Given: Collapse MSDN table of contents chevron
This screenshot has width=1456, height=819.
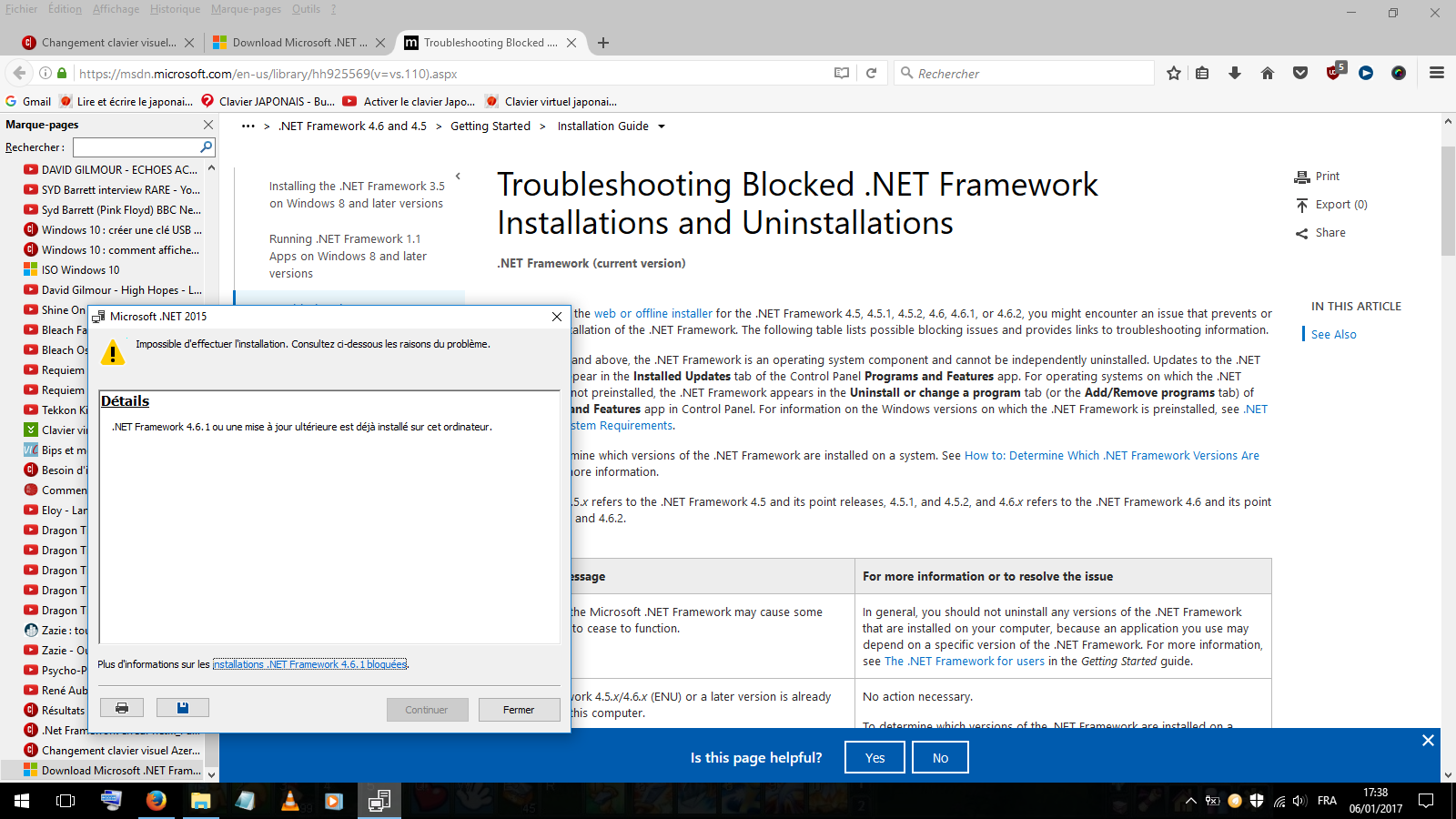Looking at the screenshot, I should tap(458, 177).
